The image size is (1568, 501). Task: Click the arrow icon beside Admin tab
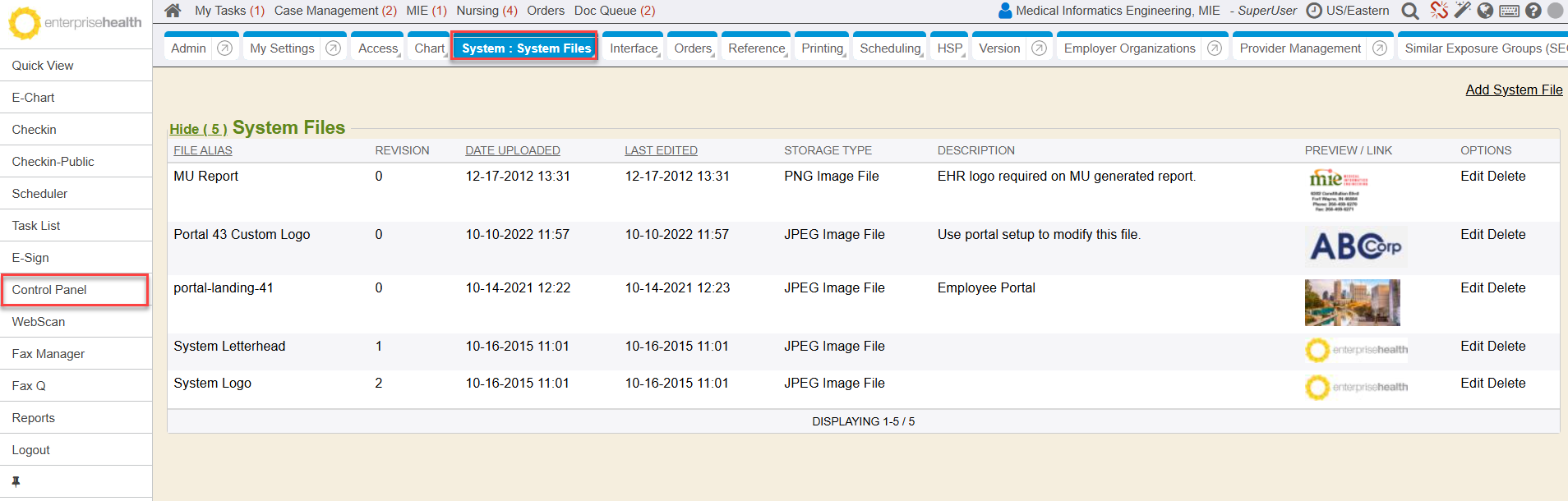click(x=224, y=48)
